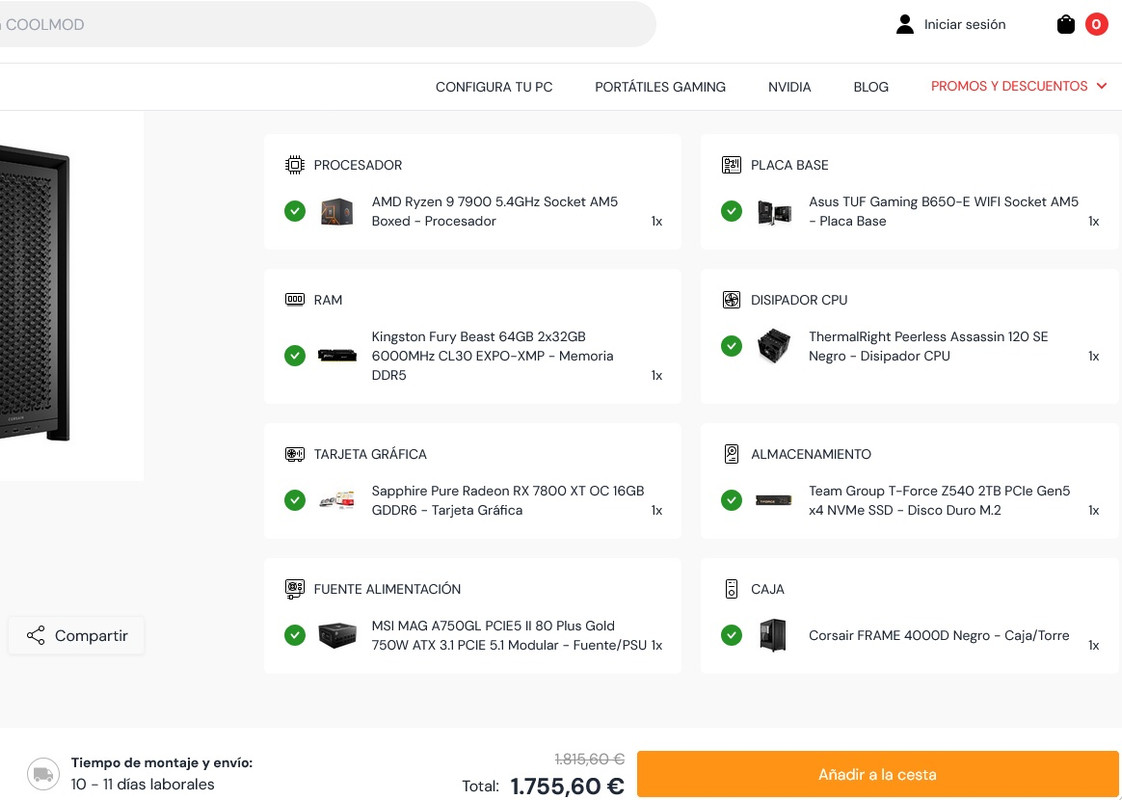Open MSI MAG A750GL power supply thumbnail
This screenshot has width=1122, height=800.
click(x=337, y=635)
